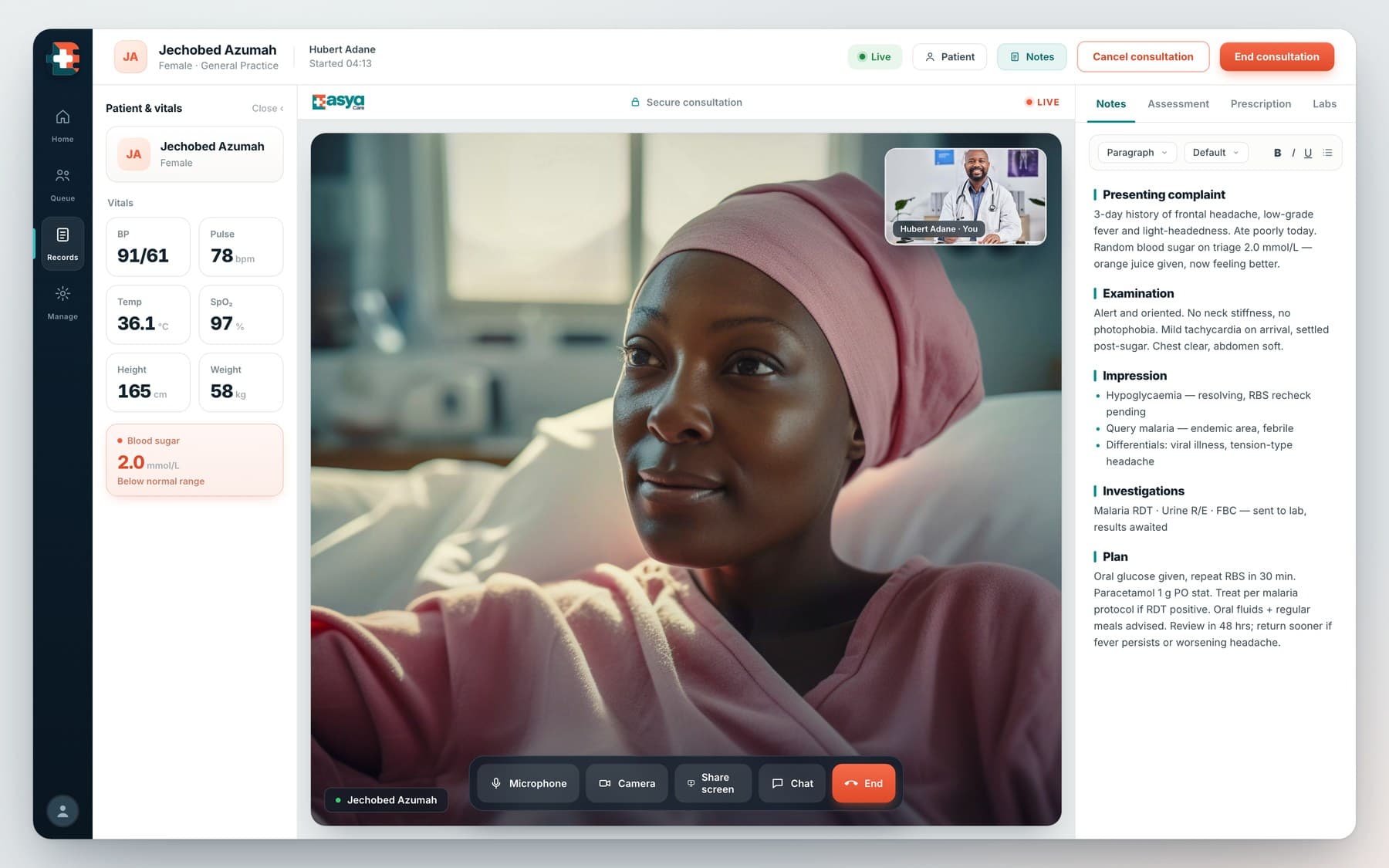Open the Jechobed Azumah patient card

click(x=194, y=154)
